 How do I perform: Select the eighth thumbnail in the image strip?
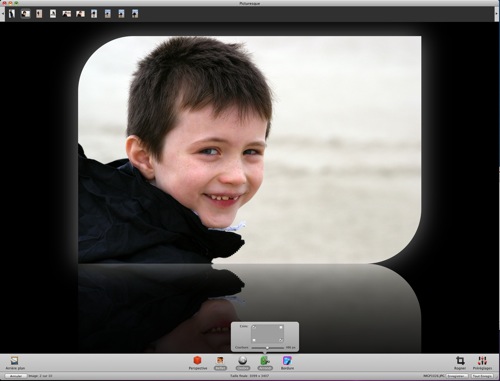click(x=108, y=14)
